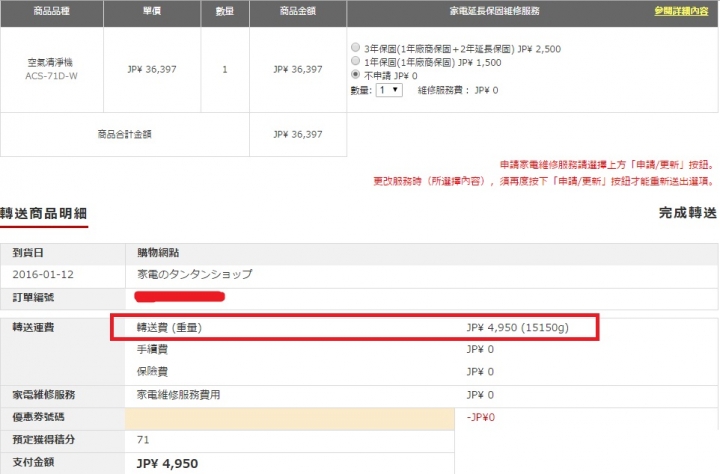Click the 完成轉送 heading
This screenshot has height=474, width=720.
point(688,213)
